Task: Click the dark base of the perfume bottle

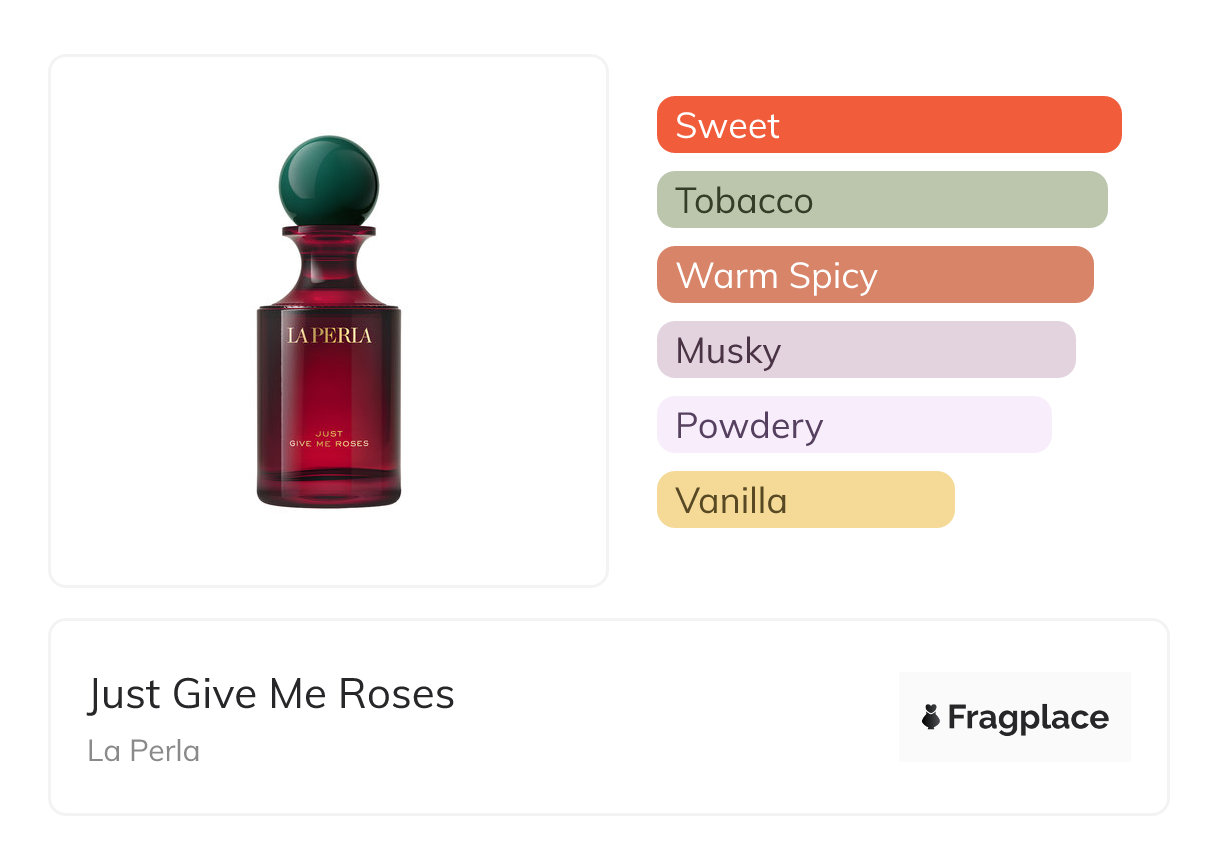Action: pos(329,494)
